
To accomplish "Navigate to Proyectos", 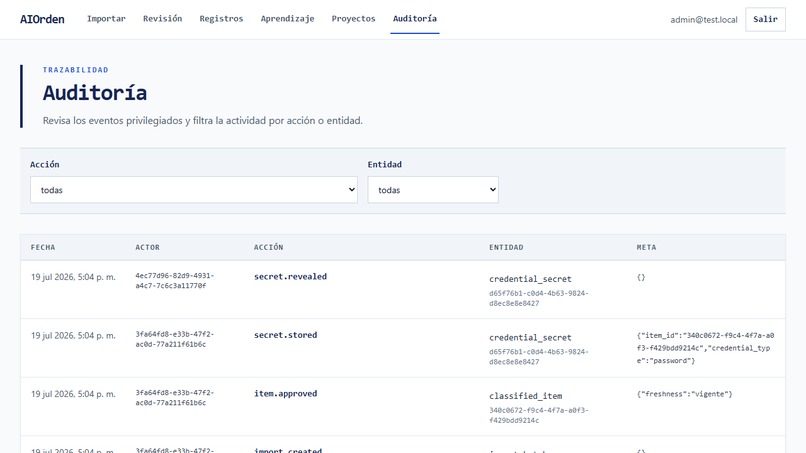I will (353, 19).
